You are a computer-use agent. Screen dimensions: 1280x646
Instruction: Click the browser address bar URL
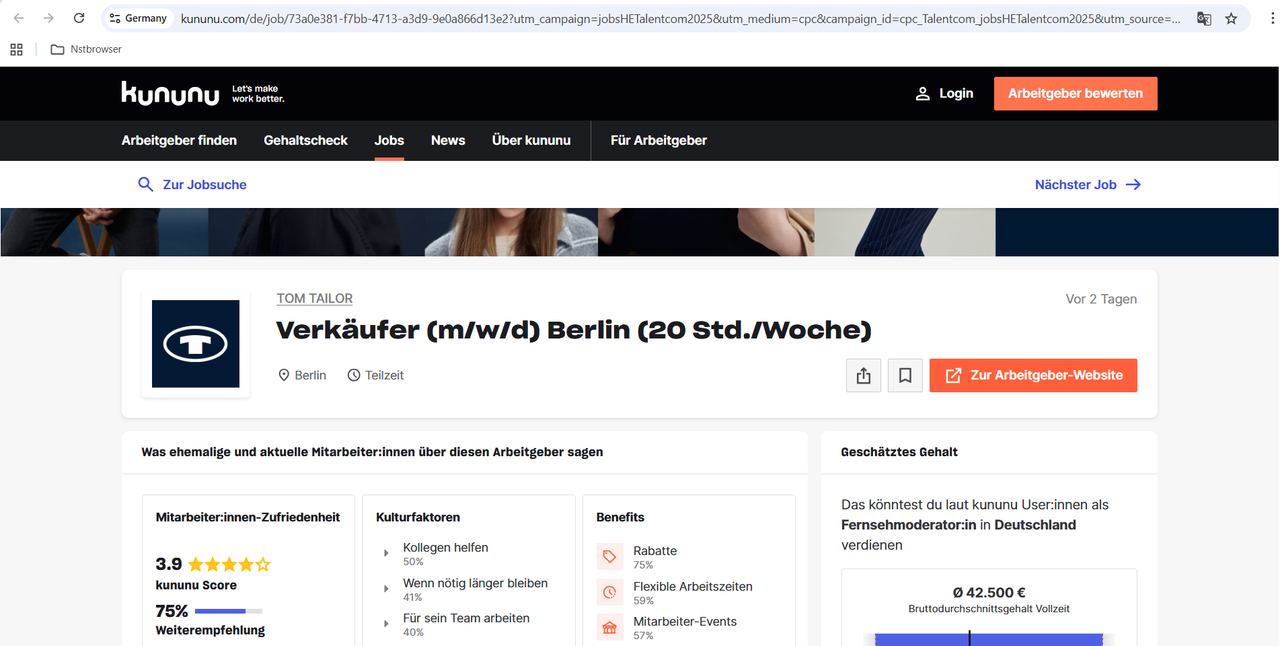click(680, 18)
